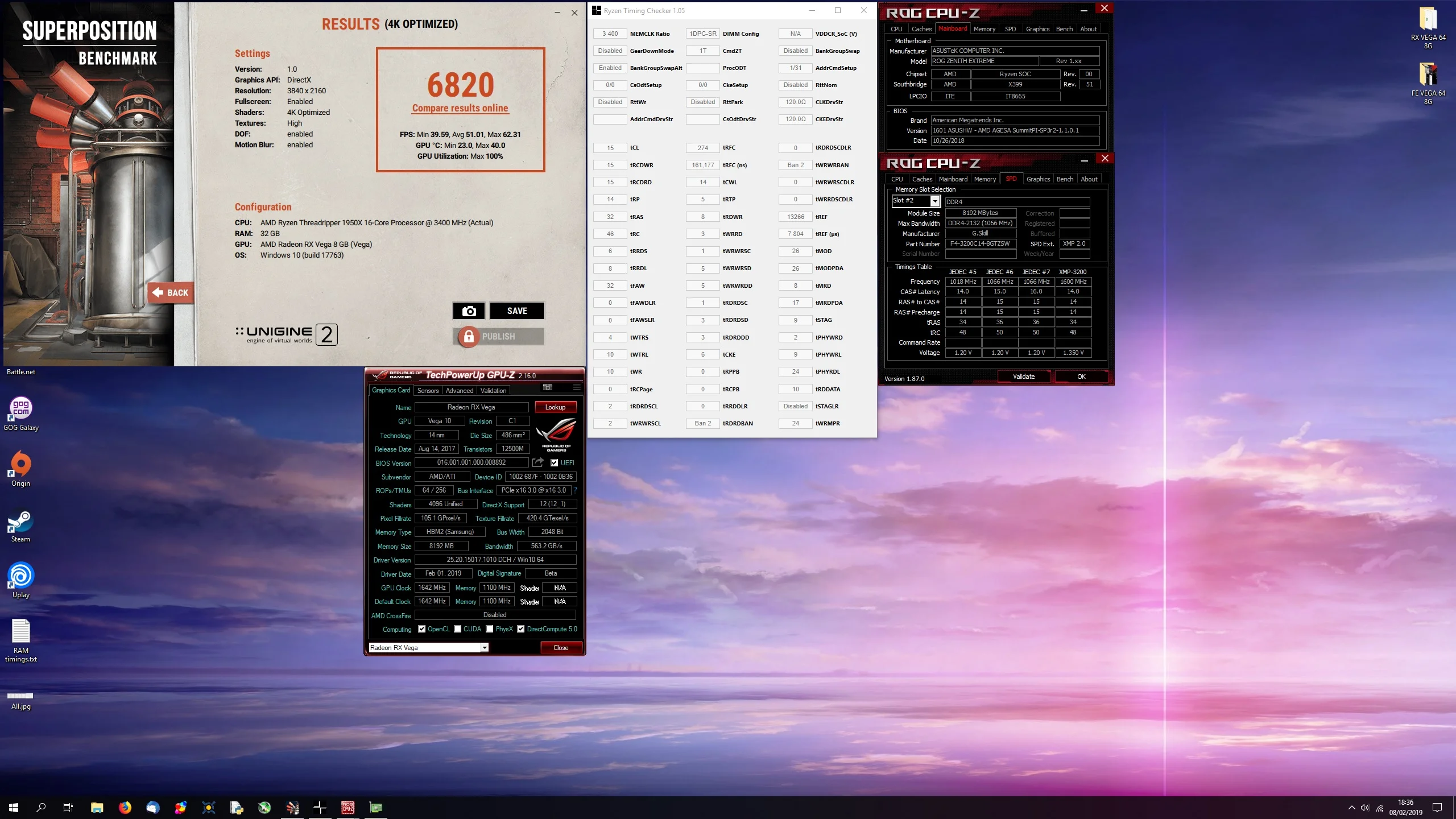Screen dimensions: 1456x819
Task: Open the Validation tab in GPU-Z
Action: click(x=493, y=391)
